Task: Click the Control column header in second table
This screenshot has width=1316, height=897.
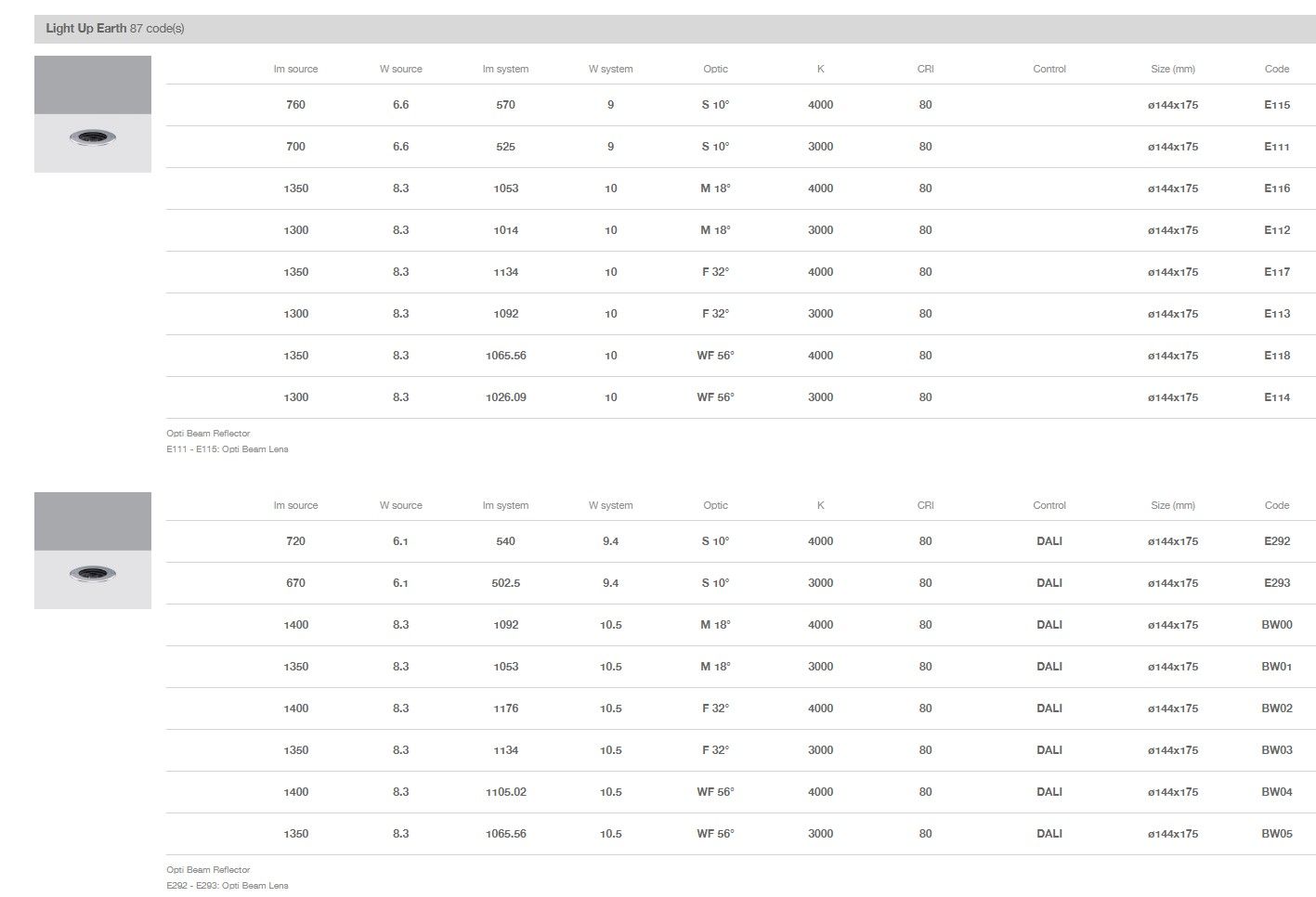Action: [1049, 505]
